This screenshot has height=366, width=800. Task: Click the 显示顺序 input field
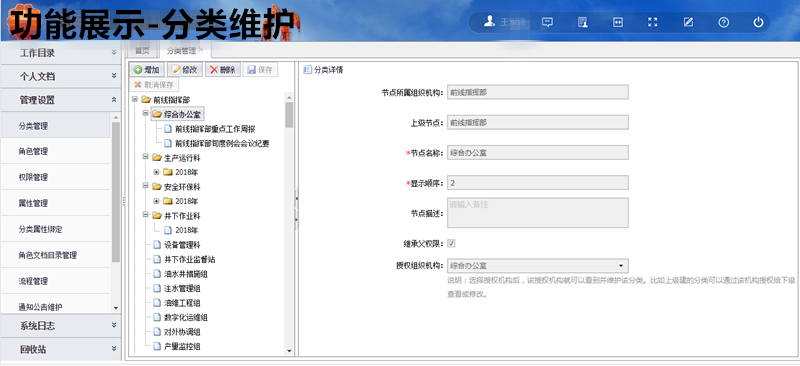[538, 183]
